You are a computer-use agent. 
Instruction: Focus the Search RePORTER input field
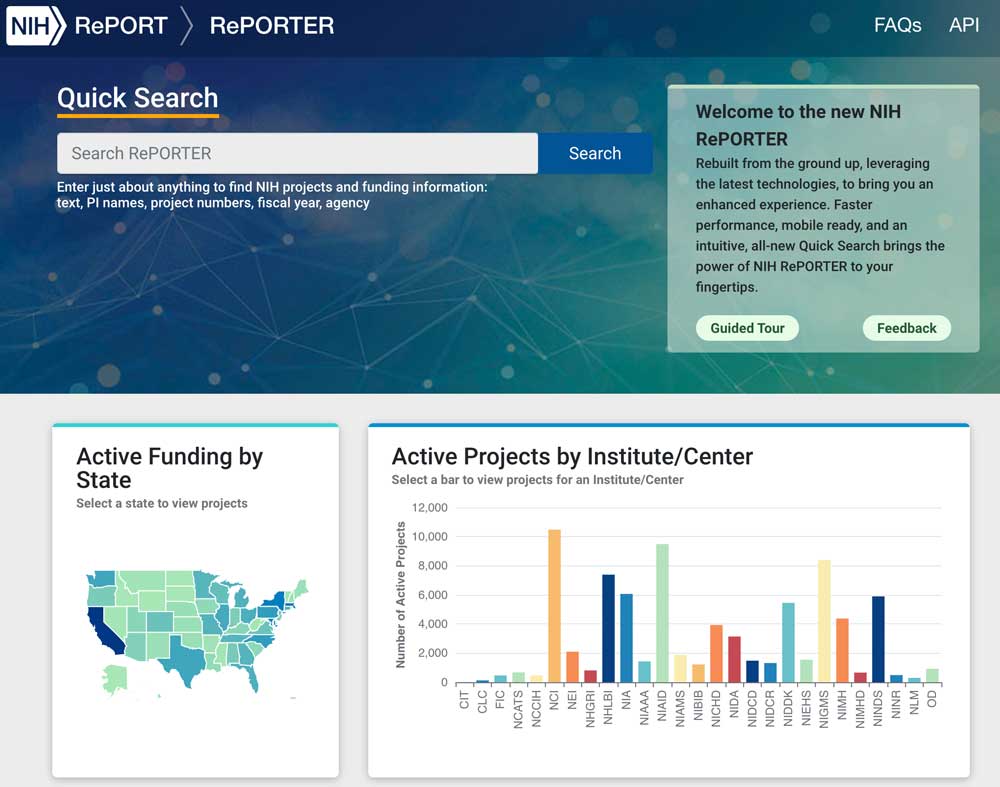(x=297, y=153)
